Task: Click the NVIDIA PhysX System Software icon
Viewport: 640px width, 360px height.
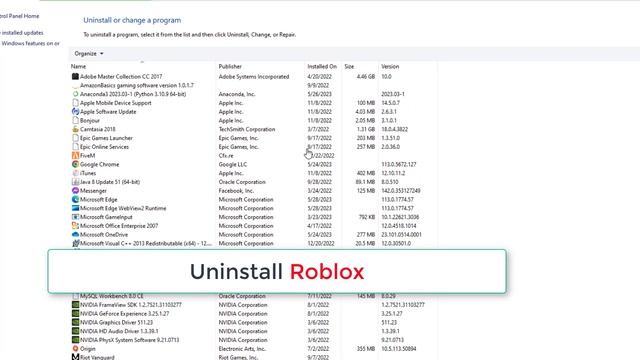Action: [x=75, y=340]
